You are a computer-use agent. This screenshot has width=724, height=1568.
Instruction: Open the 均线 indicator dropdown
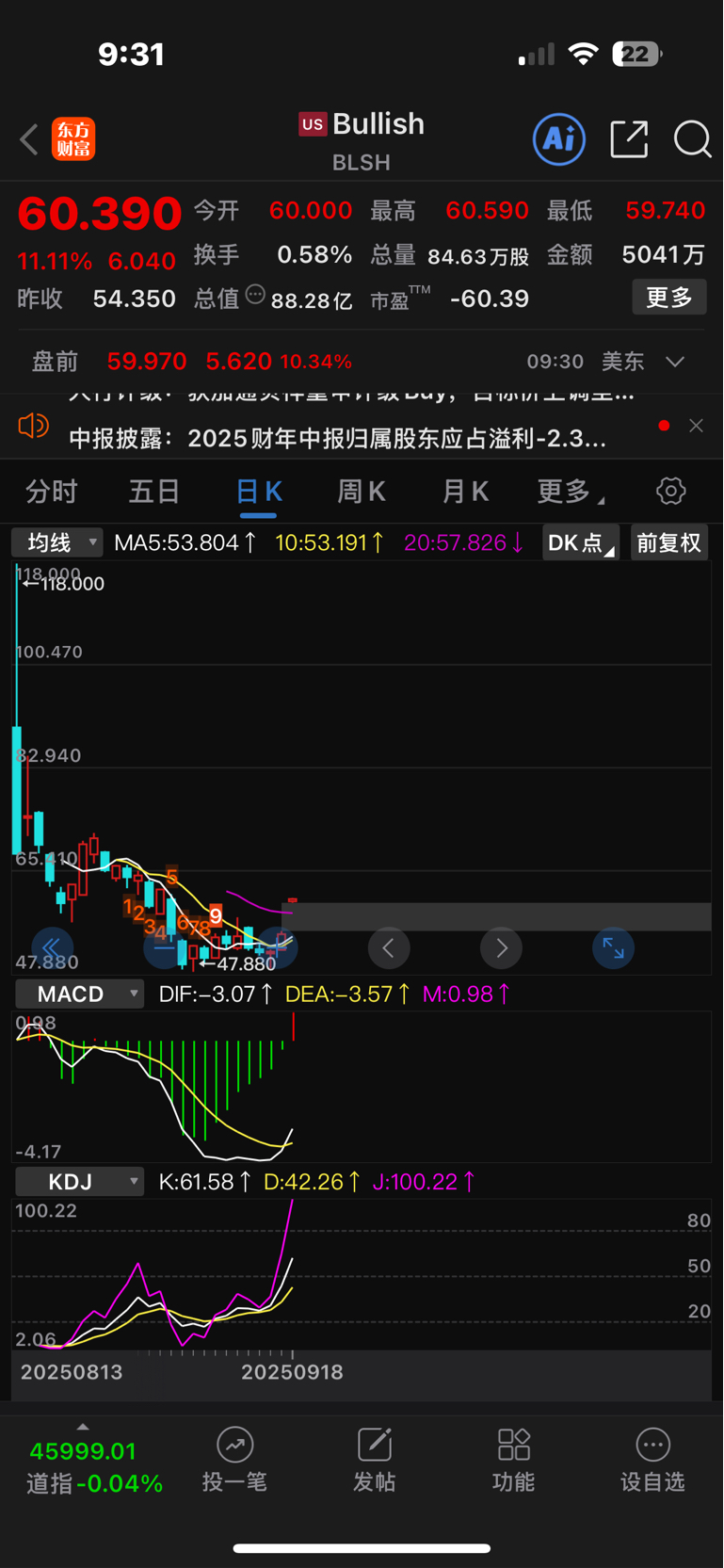[x=56, y=542]
